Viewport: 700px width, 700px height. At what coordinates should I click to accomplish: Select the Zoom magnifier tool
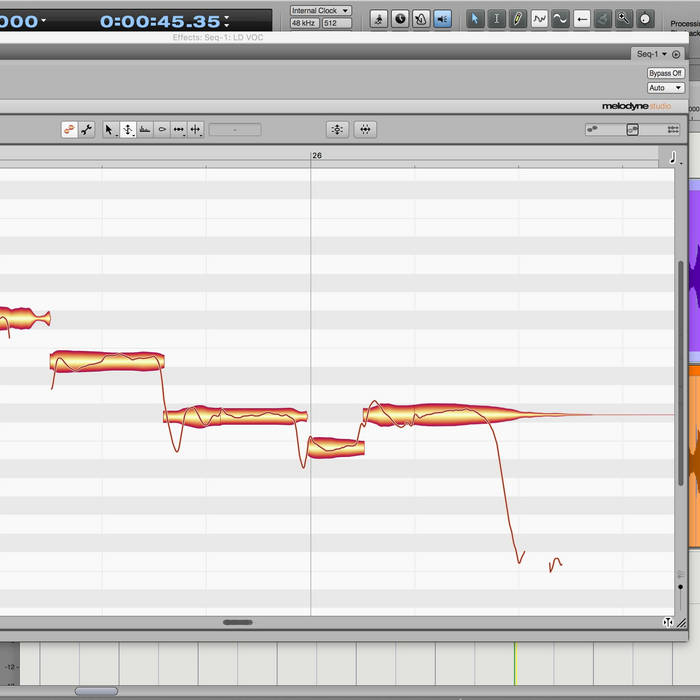624,19
